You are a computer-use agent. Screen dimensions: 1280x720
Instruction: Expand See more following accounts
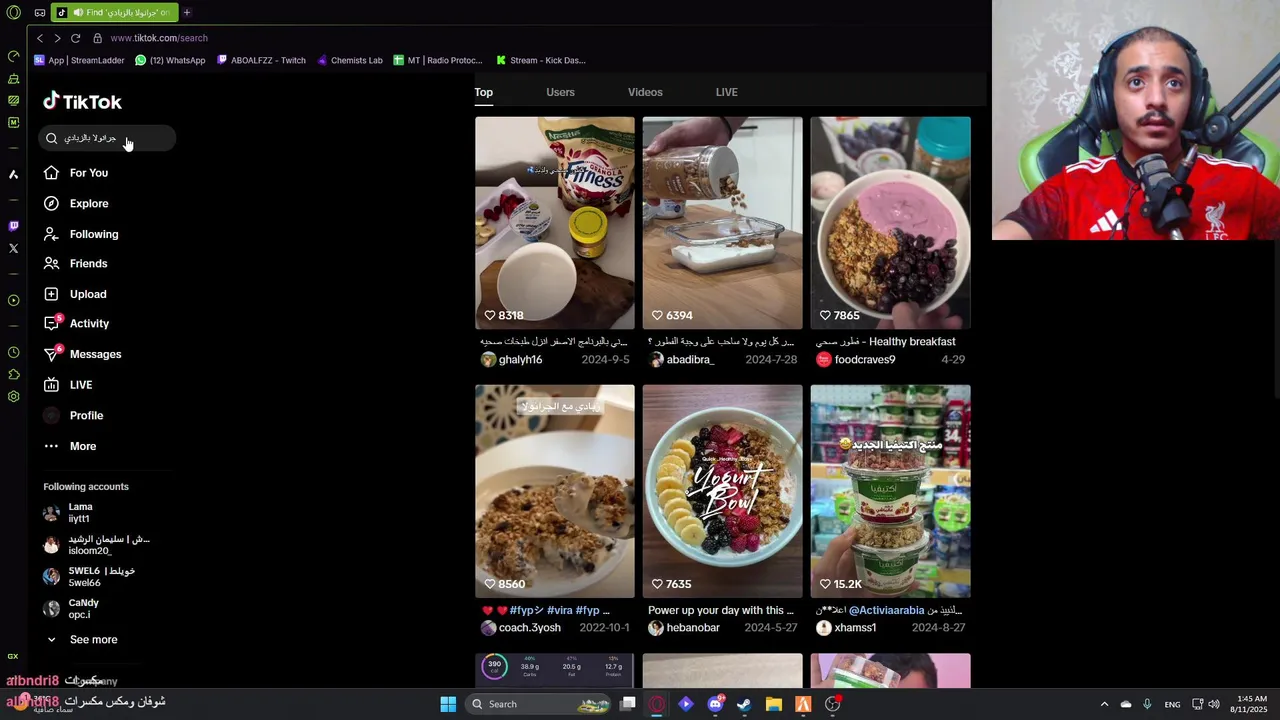pyautogui.click(x=81, y=639)
